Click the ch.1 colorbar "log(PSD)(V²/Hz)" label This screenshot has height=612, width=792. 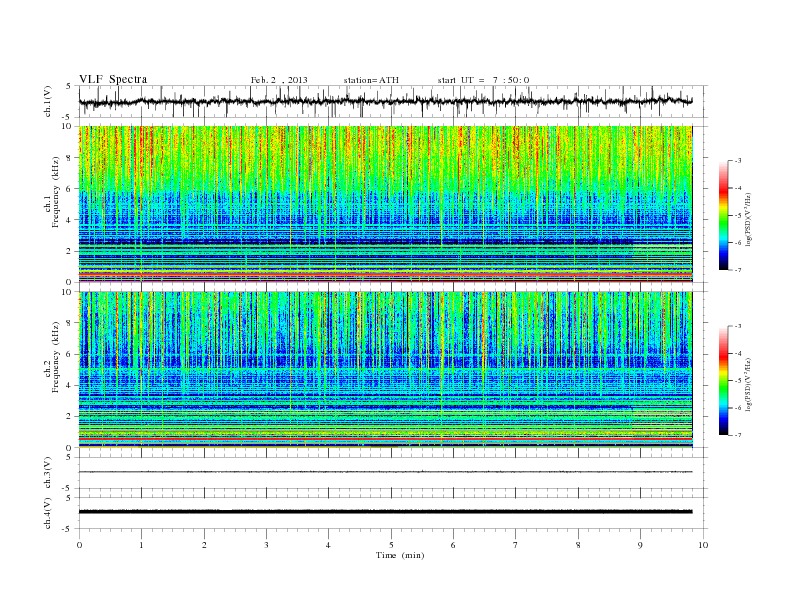(x=748, y=219)
